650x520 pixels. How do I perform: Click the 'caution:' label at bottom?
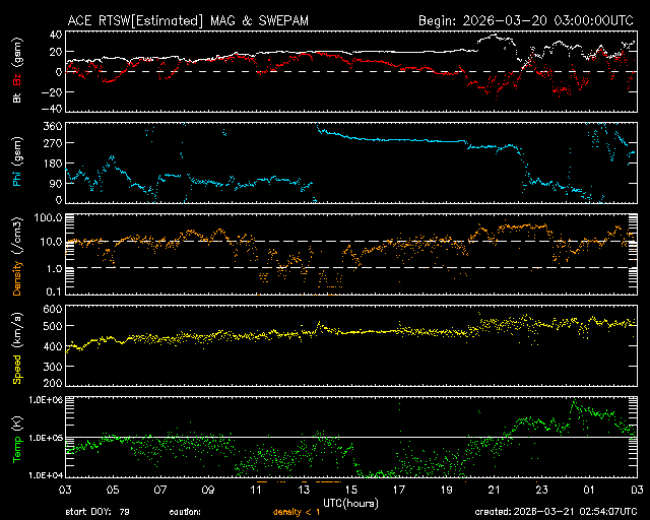(x=185, y=512)
